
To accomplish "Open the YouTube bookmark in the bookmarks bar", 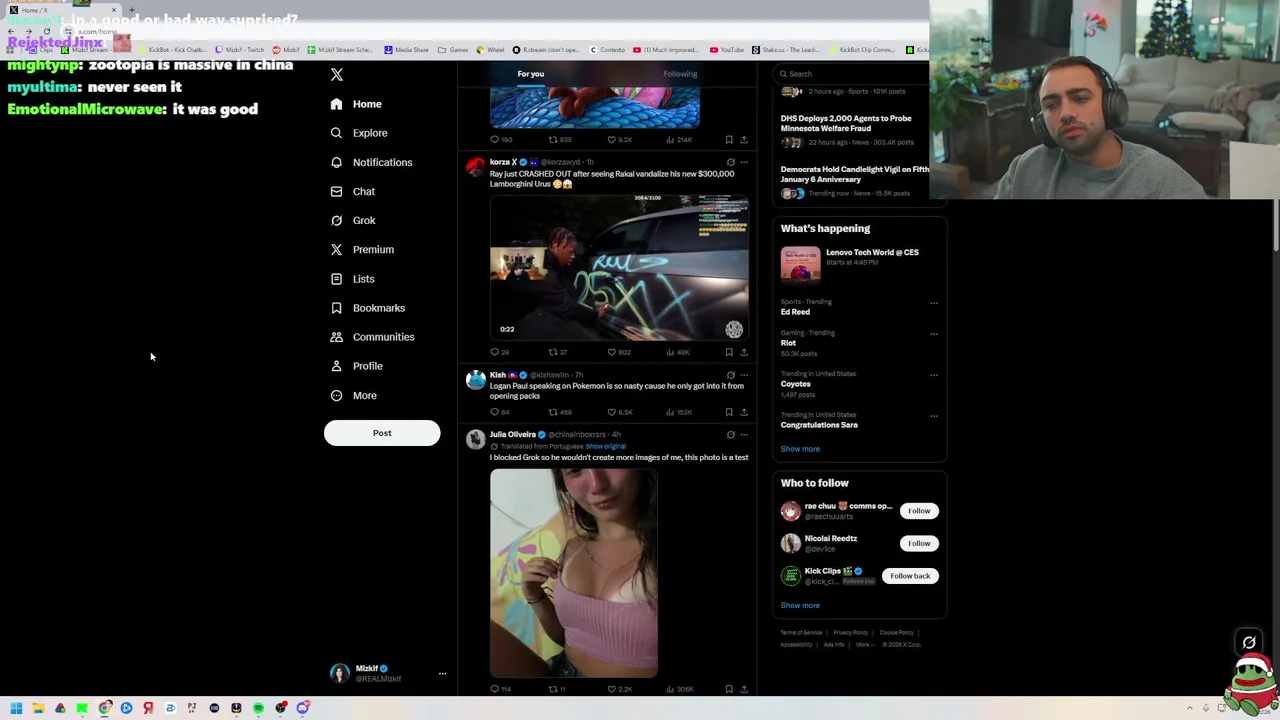I will [x=727, y=50].
